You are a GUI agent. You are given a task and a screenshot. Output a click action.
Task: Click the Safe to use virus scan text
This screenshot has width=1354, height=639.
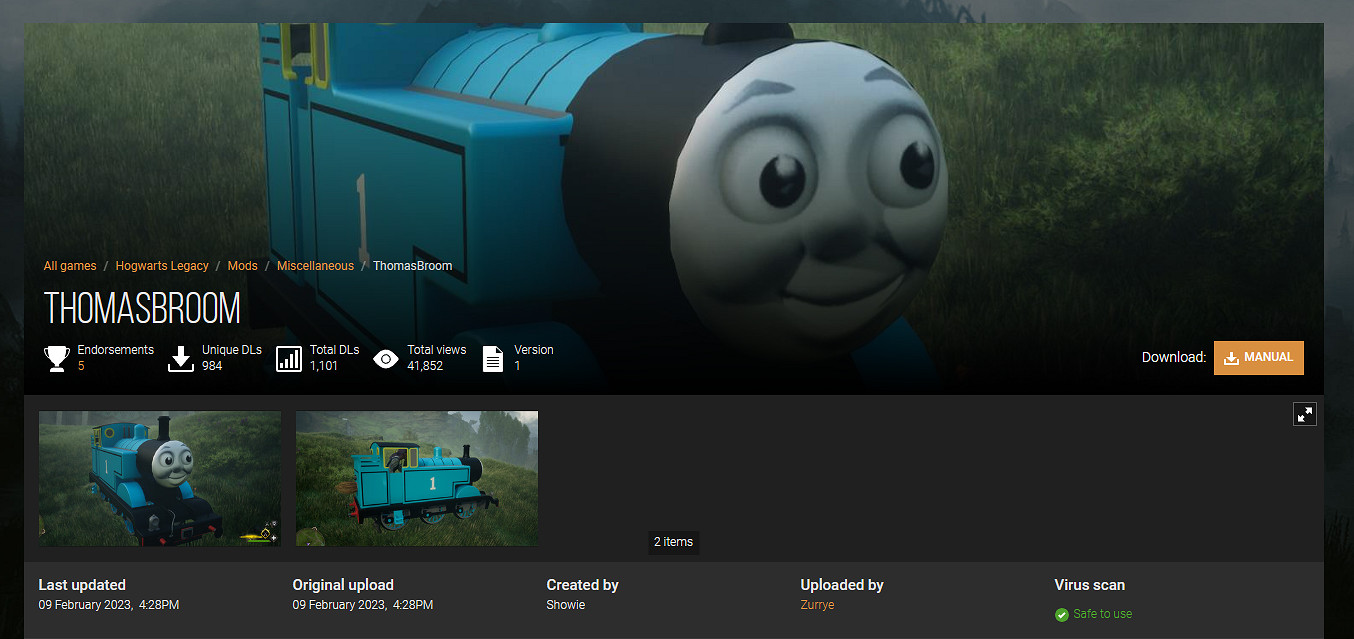coord(1102,614)
